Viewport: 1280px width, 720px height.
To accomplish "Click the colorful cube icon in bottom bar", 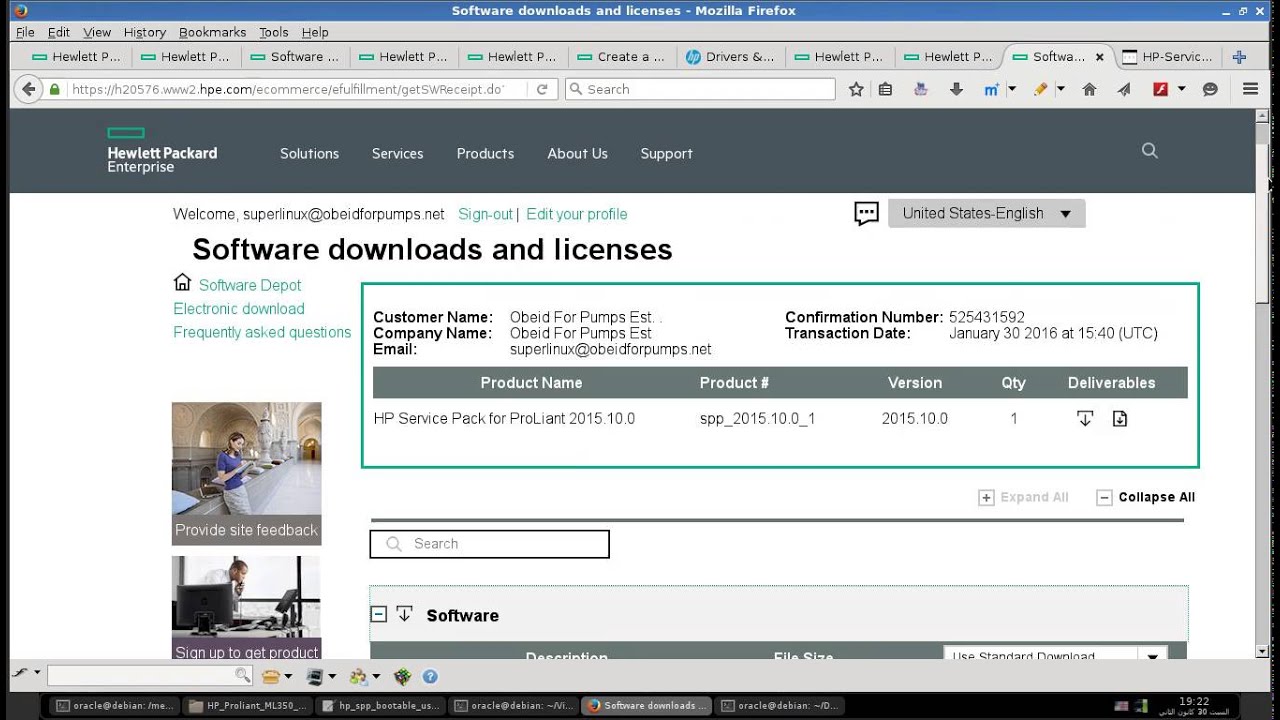I will (x=402, y=677).
